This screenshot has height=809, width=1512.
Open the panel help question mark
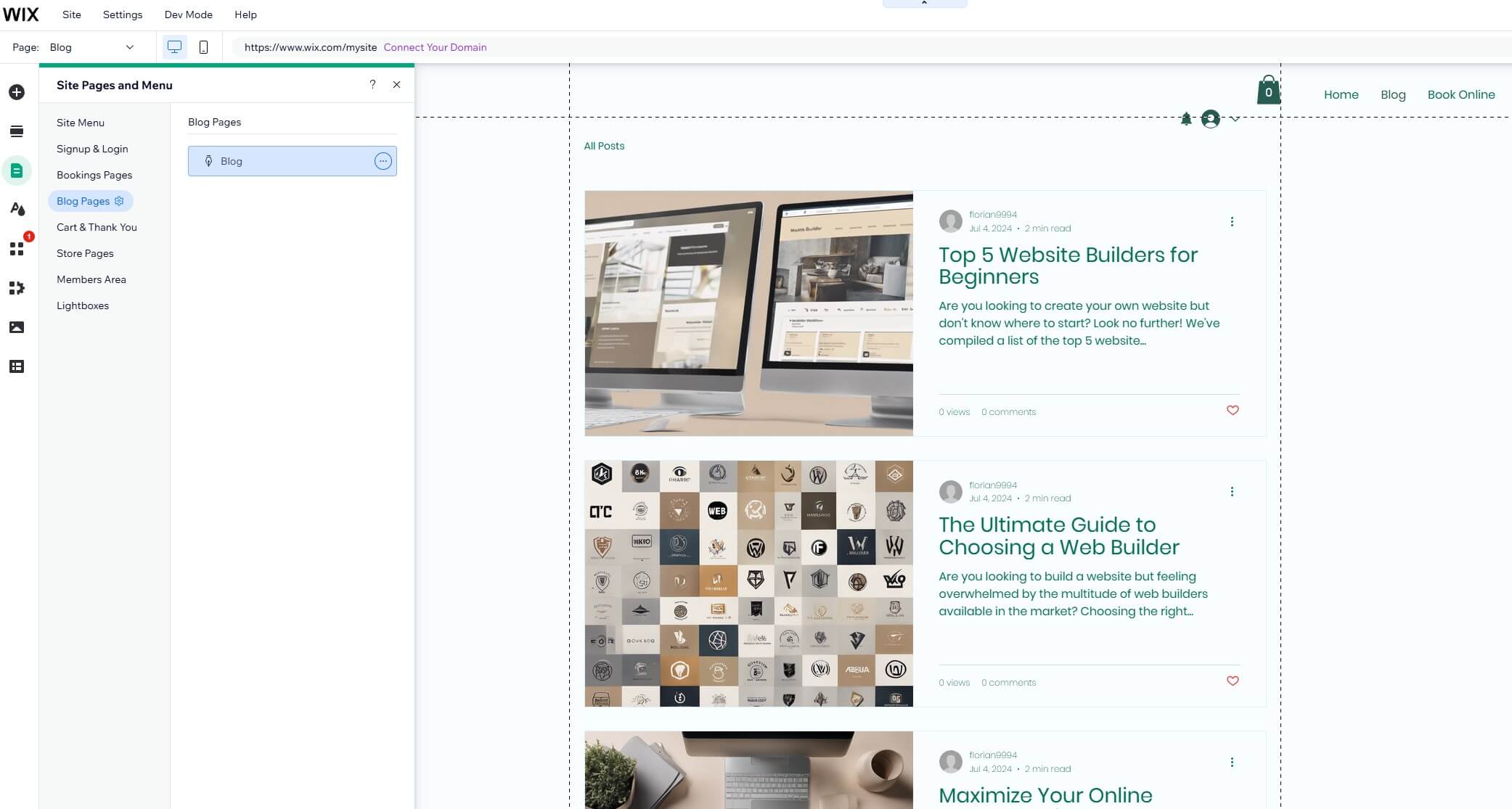point(372,84)
